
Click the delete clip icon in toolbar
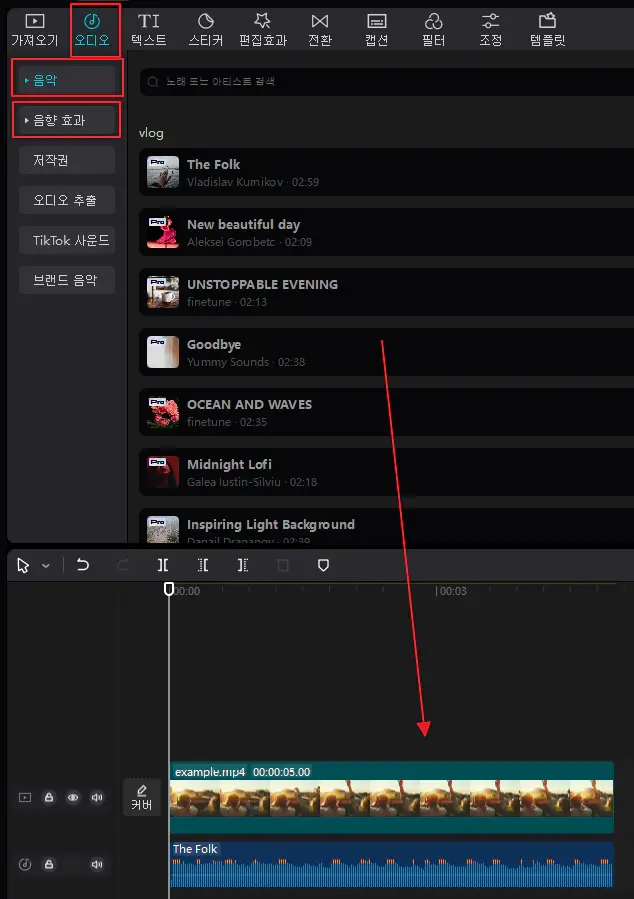pos(283,565)
